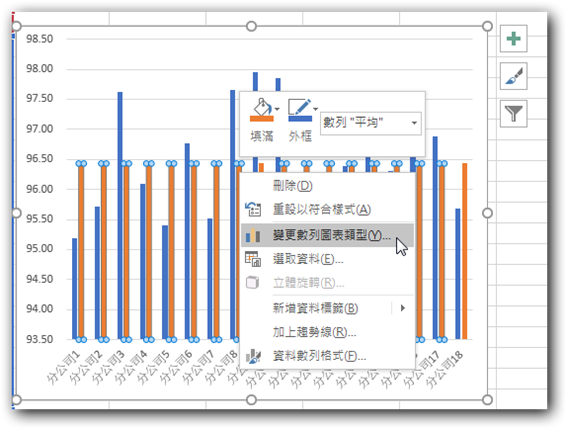
Task: Select the orange bar of 分公司18
Action: click(x=465, y=251)
